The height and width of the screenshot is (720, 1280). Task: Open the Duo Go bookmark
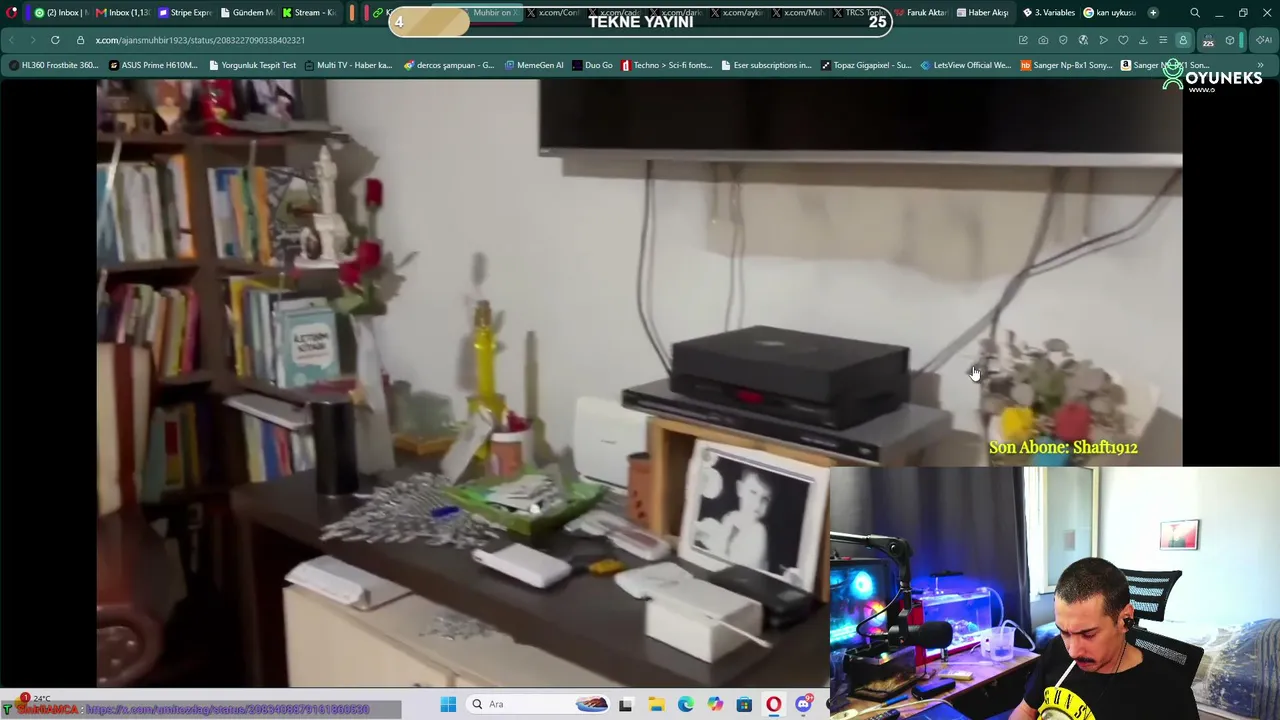click(x=592, y=65)
